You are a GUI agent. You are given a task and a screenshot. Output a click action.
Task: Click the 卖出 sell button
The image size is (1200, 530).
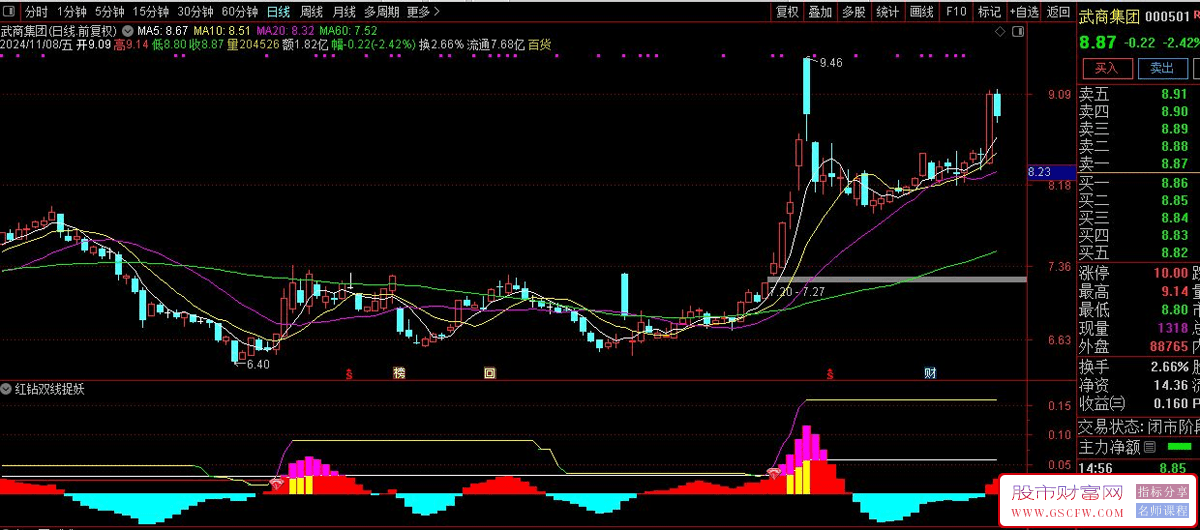tap(1162, 68)
